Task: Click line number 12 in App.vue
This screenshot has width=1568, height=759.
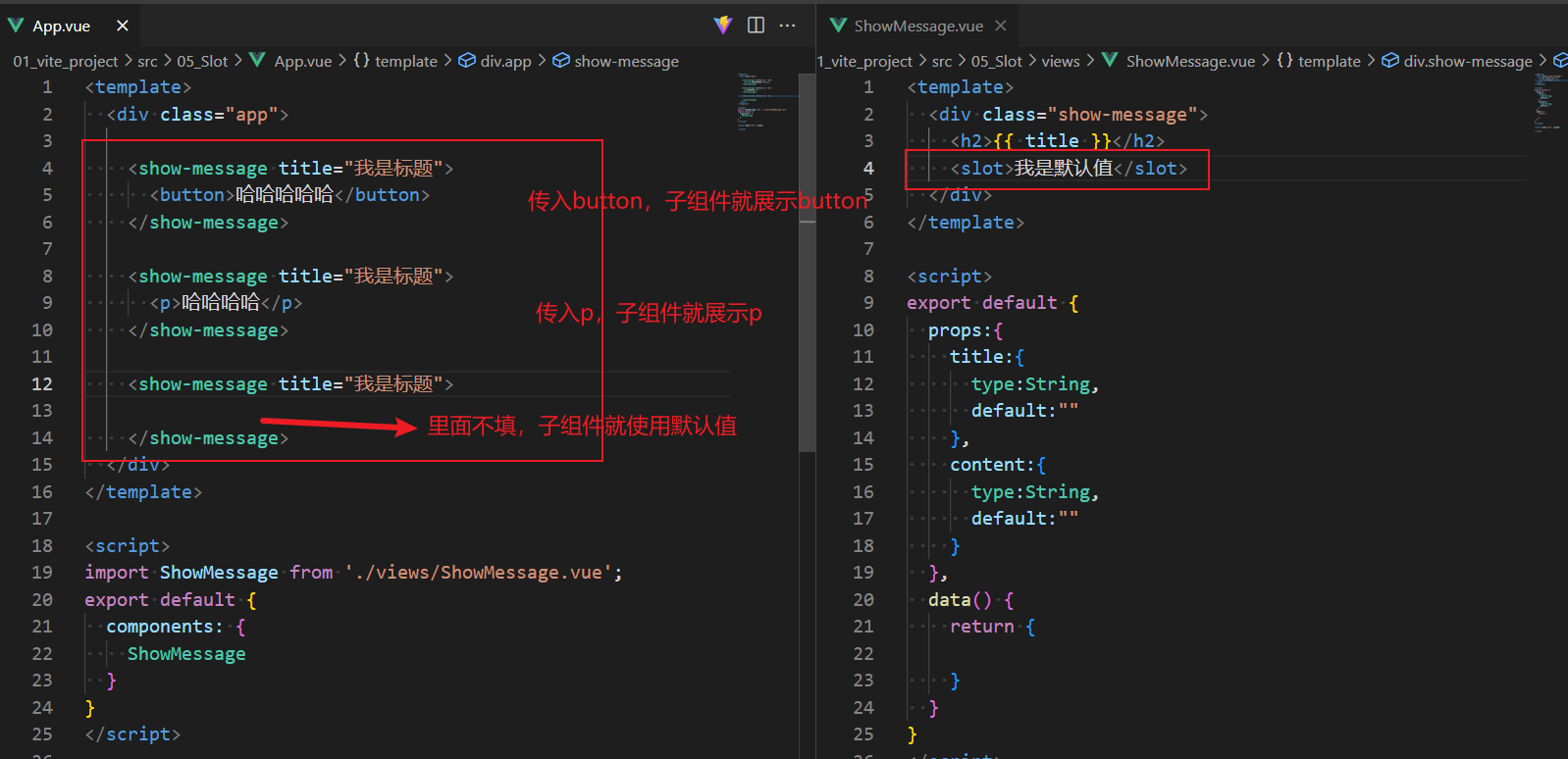Action: pos(42,384)
